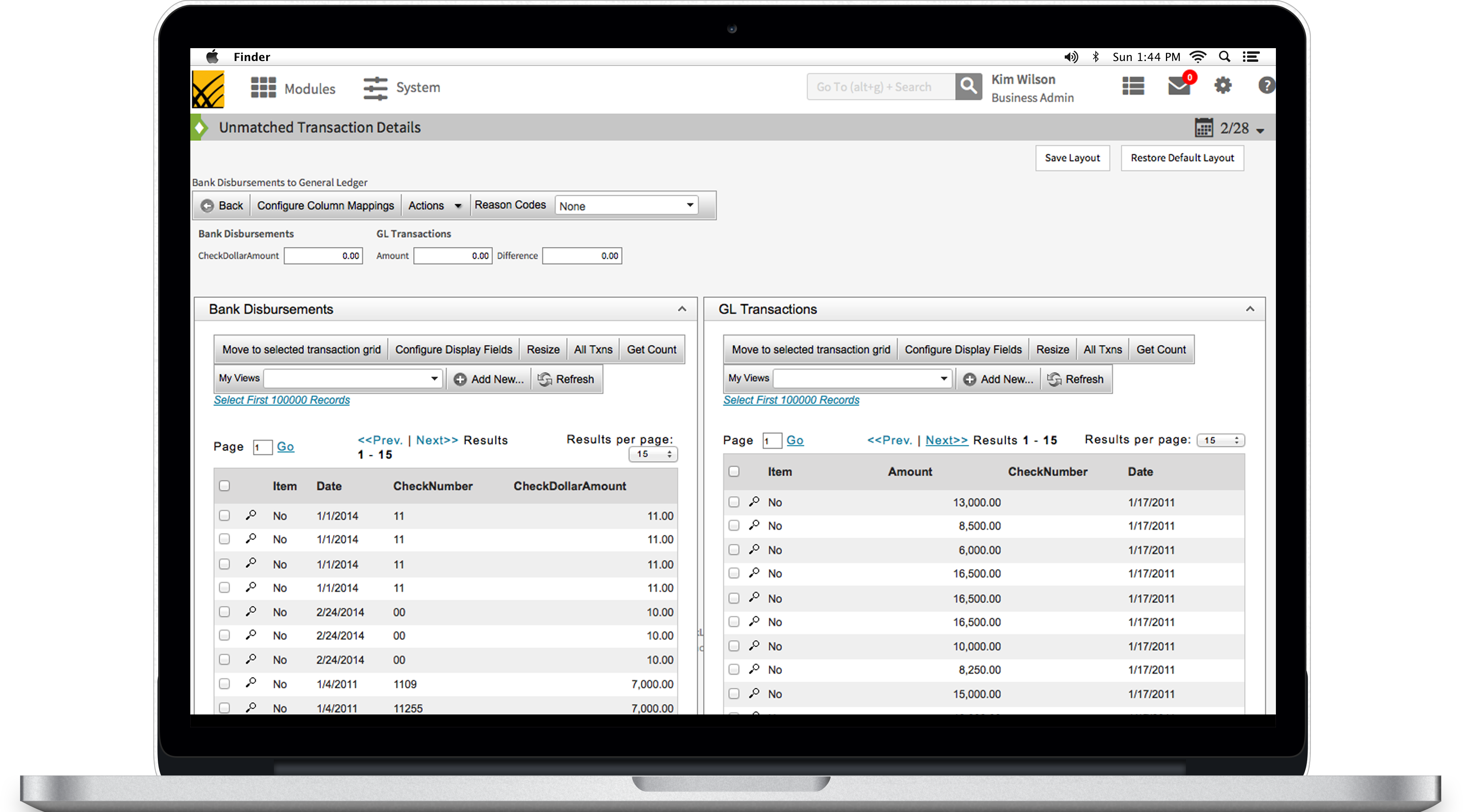1463x812 pixels.
Task: Click the magnifier search button
Action: [968, 87]
